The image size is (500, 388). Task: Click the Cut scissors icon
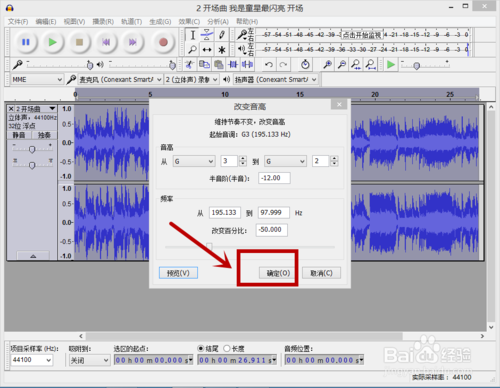(x=190, y=64)
